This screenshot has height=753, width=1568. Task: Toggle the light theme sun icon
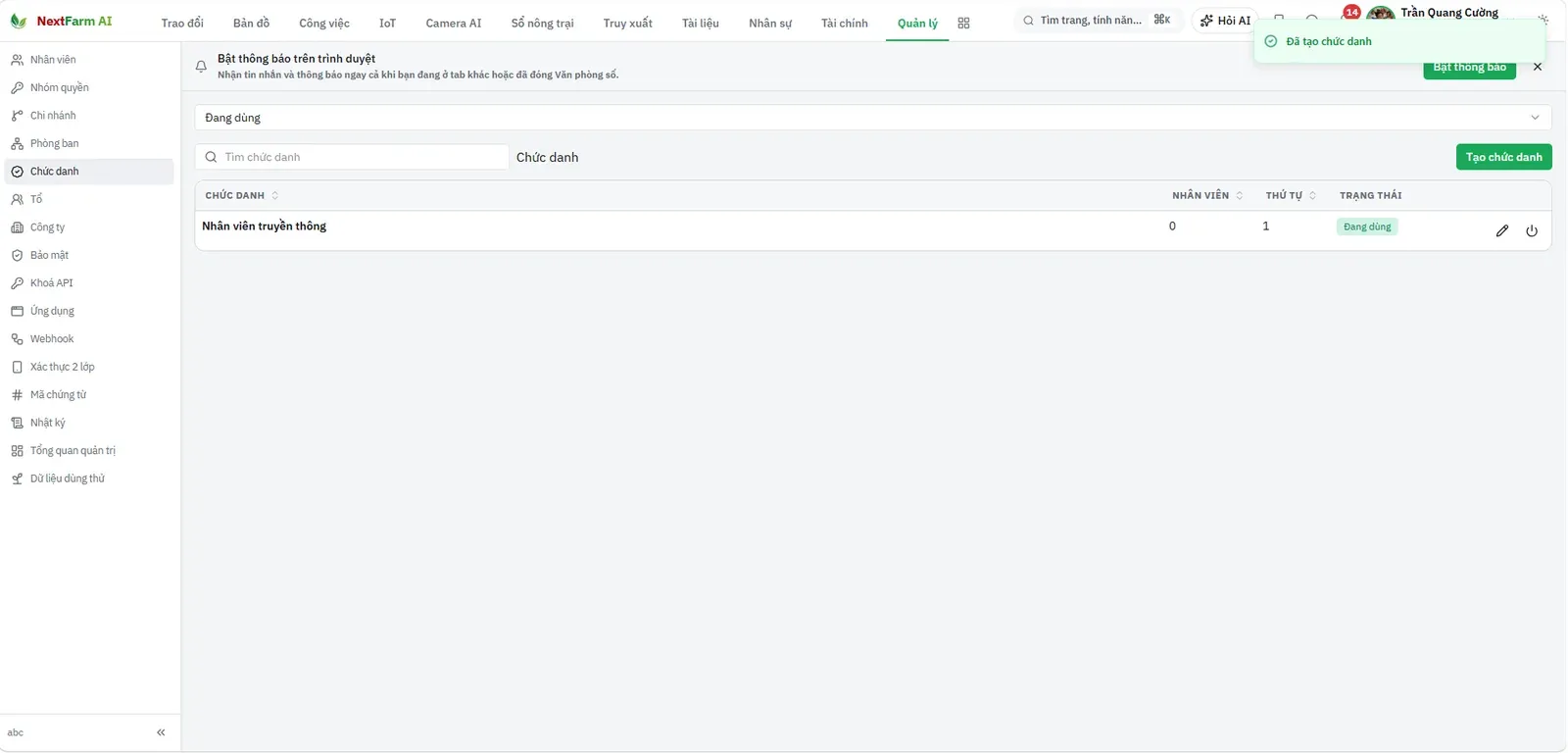coord(1543,20)
